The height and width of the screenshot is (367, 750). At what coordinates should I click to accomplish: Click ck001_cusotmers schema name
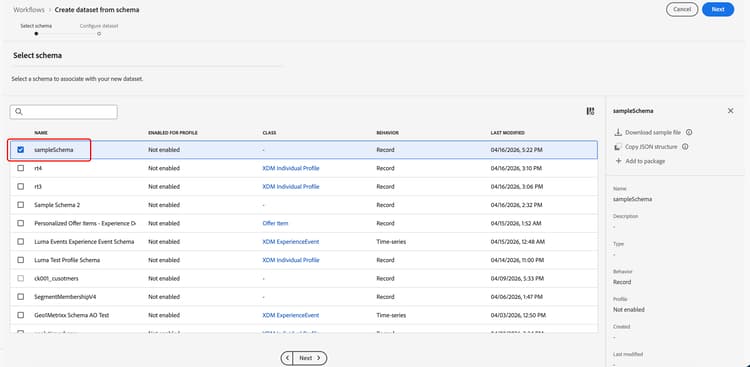55,278
